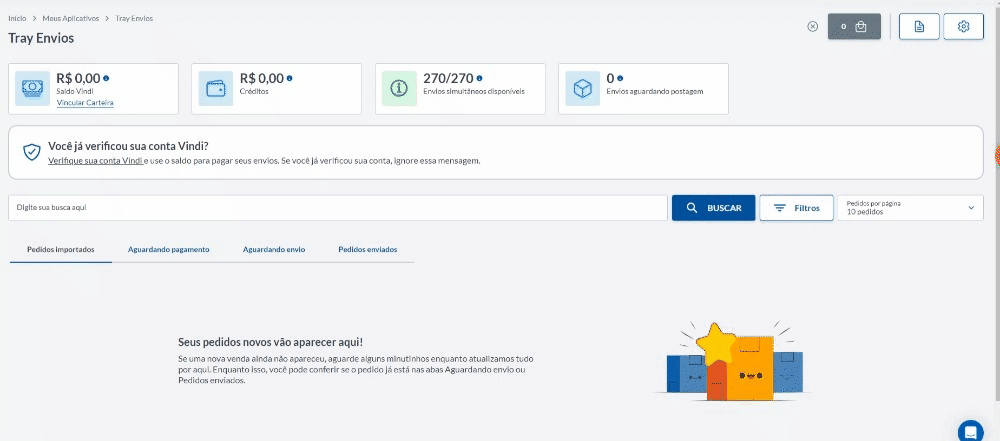
Task: Expand the Pedidos por página dropdown
Action: click(x=911, y=208)
